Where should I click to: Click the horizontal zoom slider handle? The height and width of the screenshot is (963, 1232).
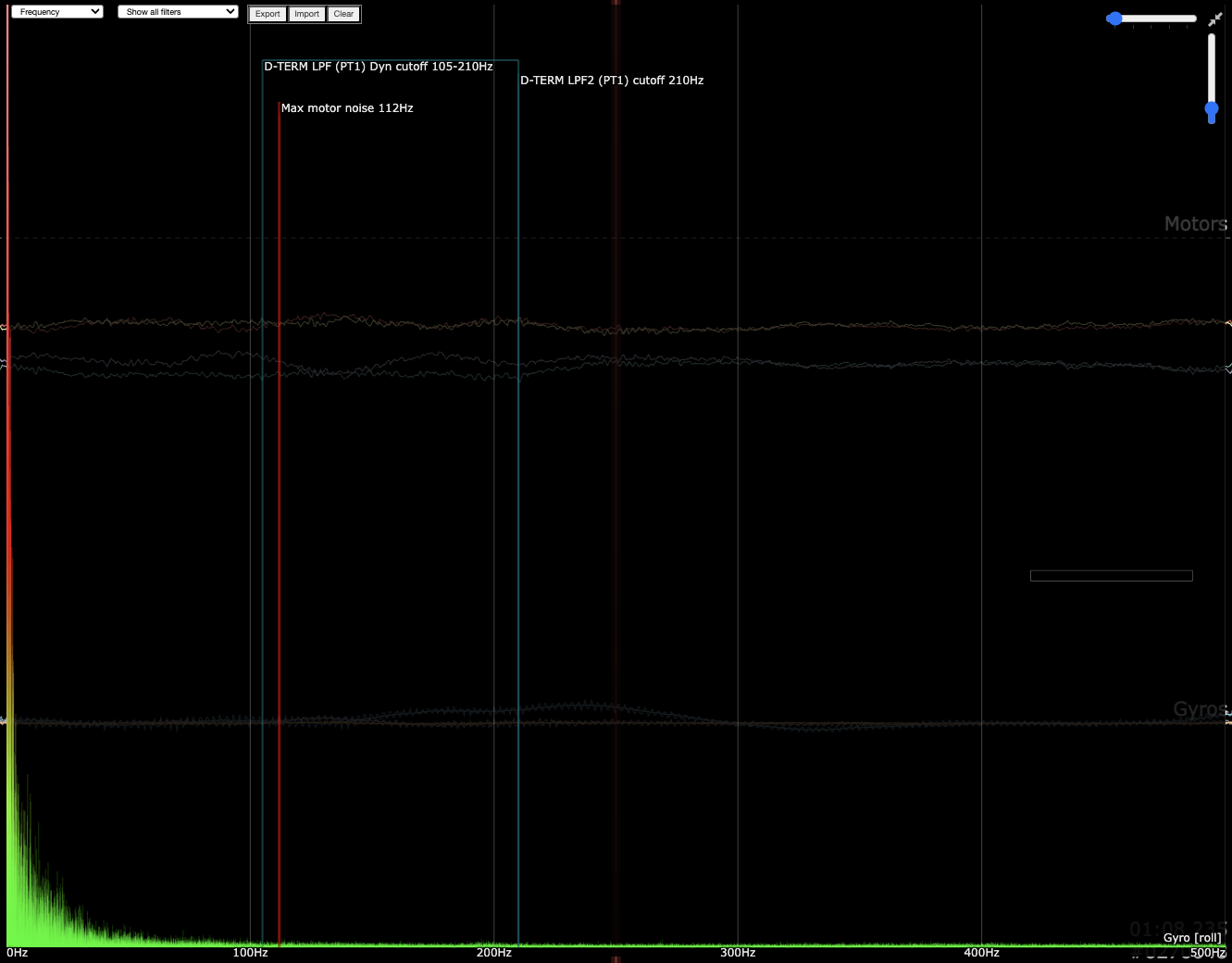coord(1114,19)
